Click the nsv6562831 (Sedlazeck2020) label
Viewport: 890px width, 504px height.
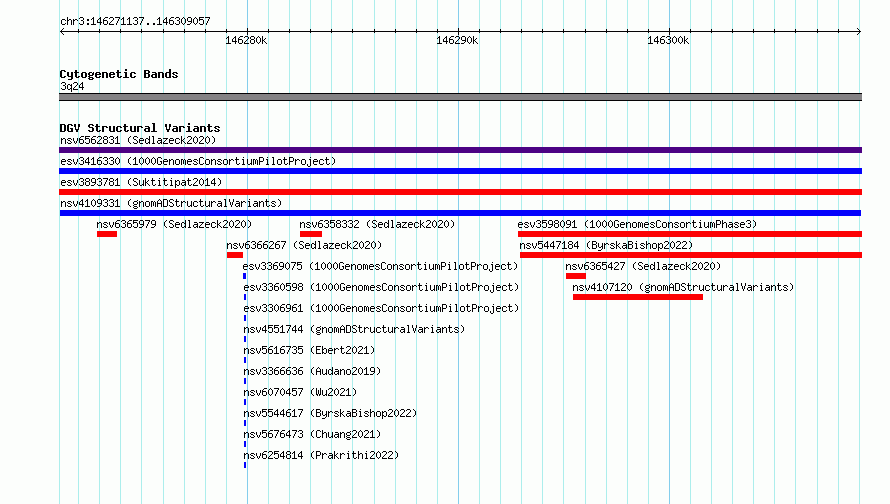point(138,140)
